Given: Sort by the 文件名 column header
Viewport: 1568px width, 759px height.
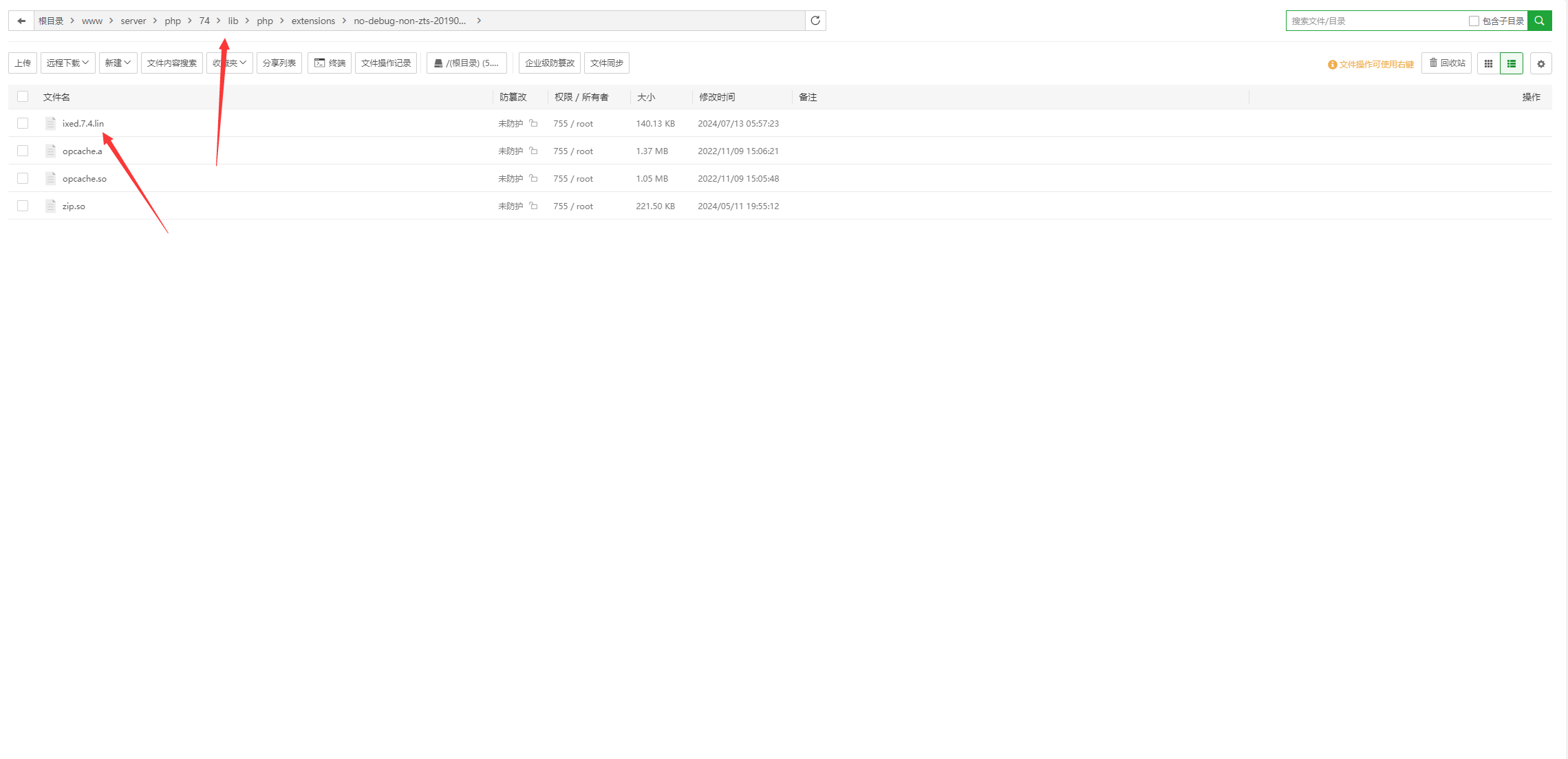Looking at the screenshot, I should 56,97.
